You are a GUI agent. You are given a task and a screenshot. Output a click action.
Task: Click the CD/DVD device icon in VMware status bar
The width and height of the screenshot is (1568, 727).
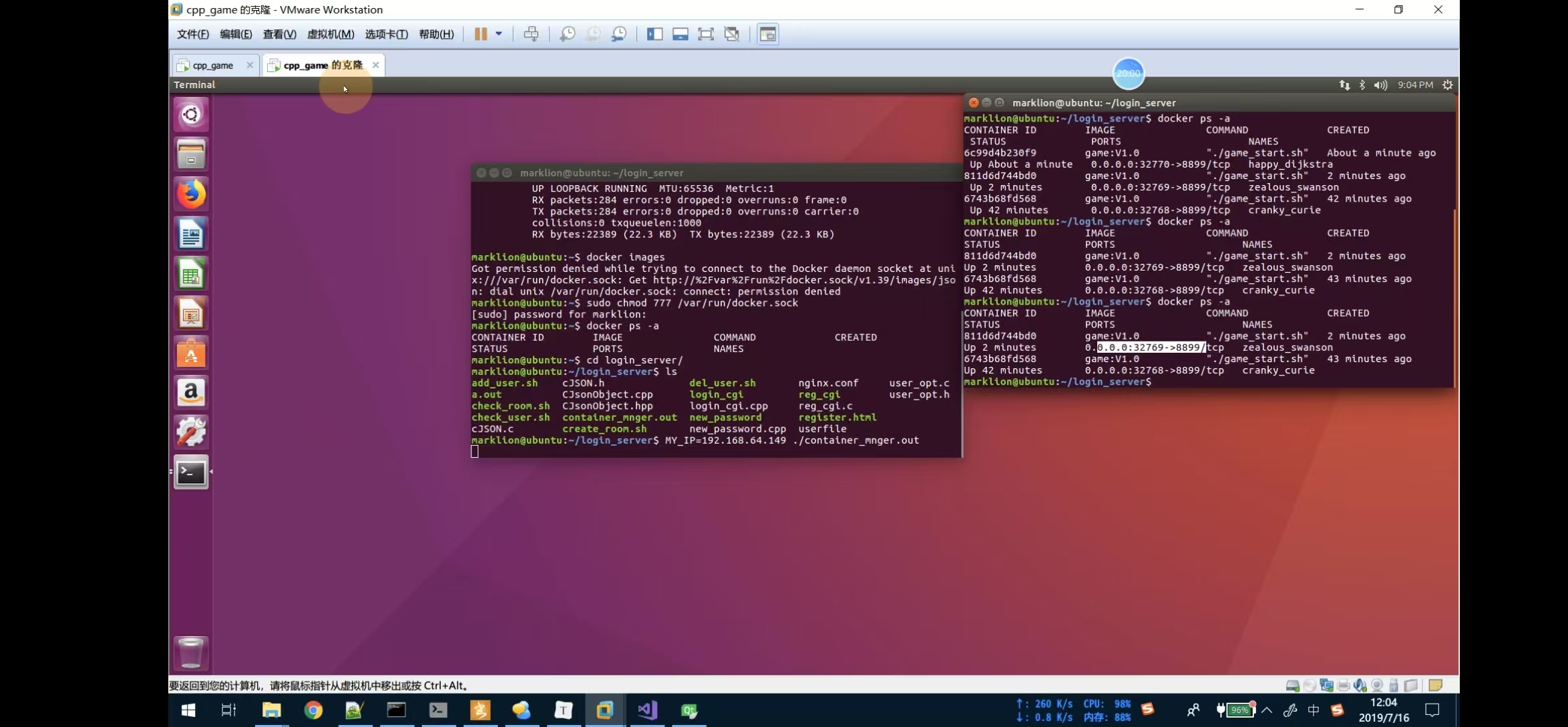pyautogui.click(x=1310, y=686)
